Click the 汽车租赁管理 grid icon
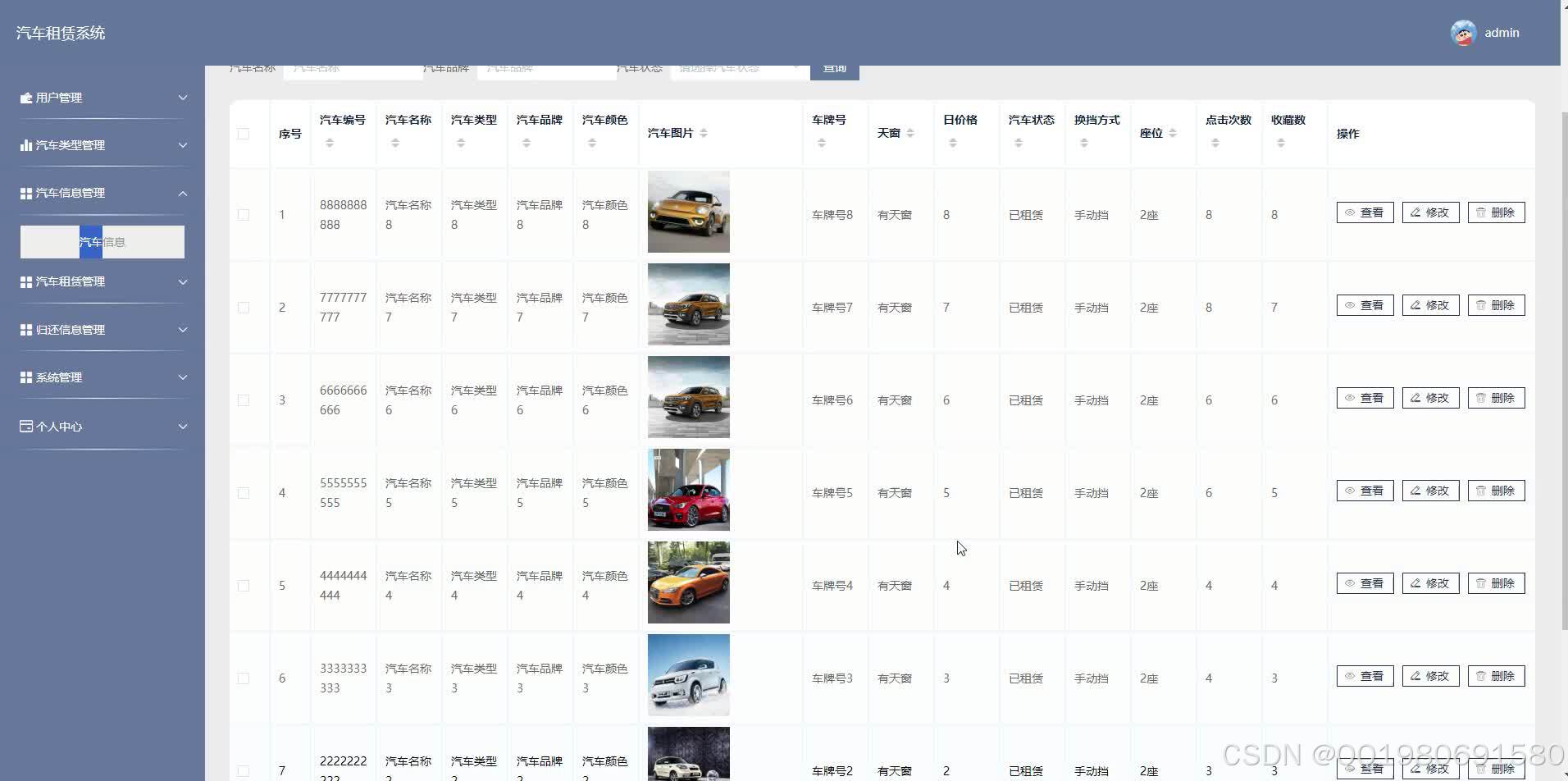The image size is (1568, 781). click(x=26, y=281)
